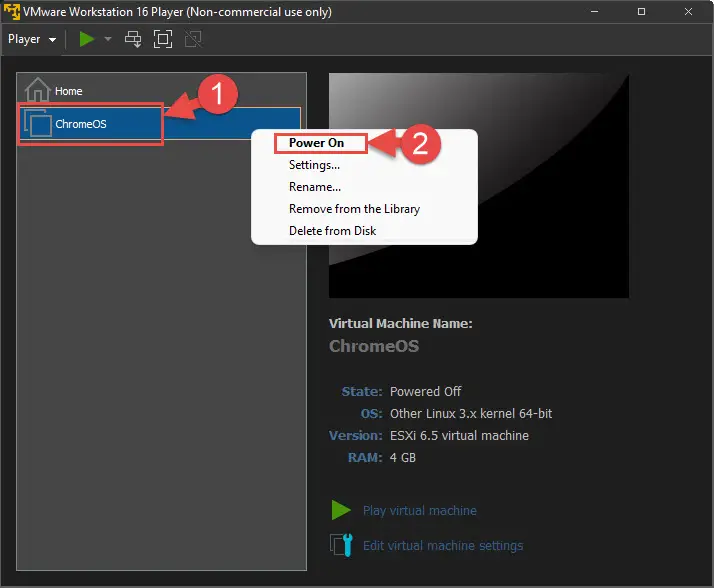Click green play icon beside Play virtual machine
The width and height of the screenshot is (714, 588).
[341, 510]
